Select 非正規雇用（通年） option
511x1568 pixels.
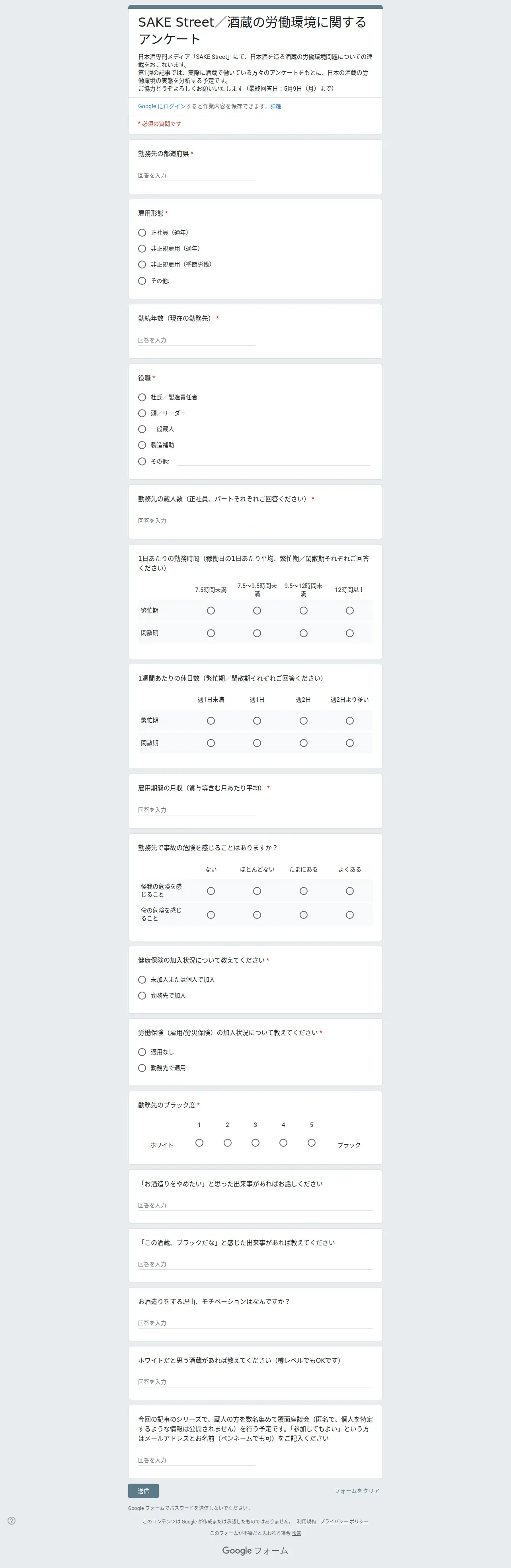pos(142,248)
